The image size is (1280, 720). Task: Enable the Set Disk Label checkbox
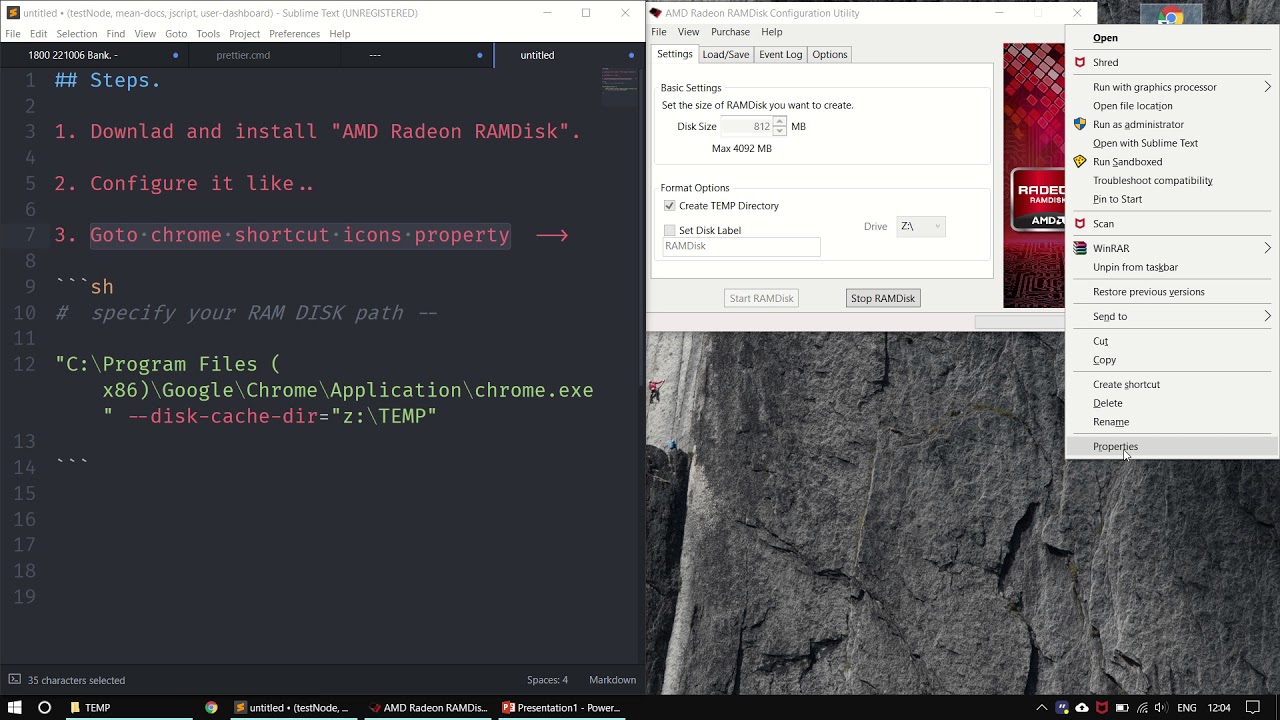(670, 230)
